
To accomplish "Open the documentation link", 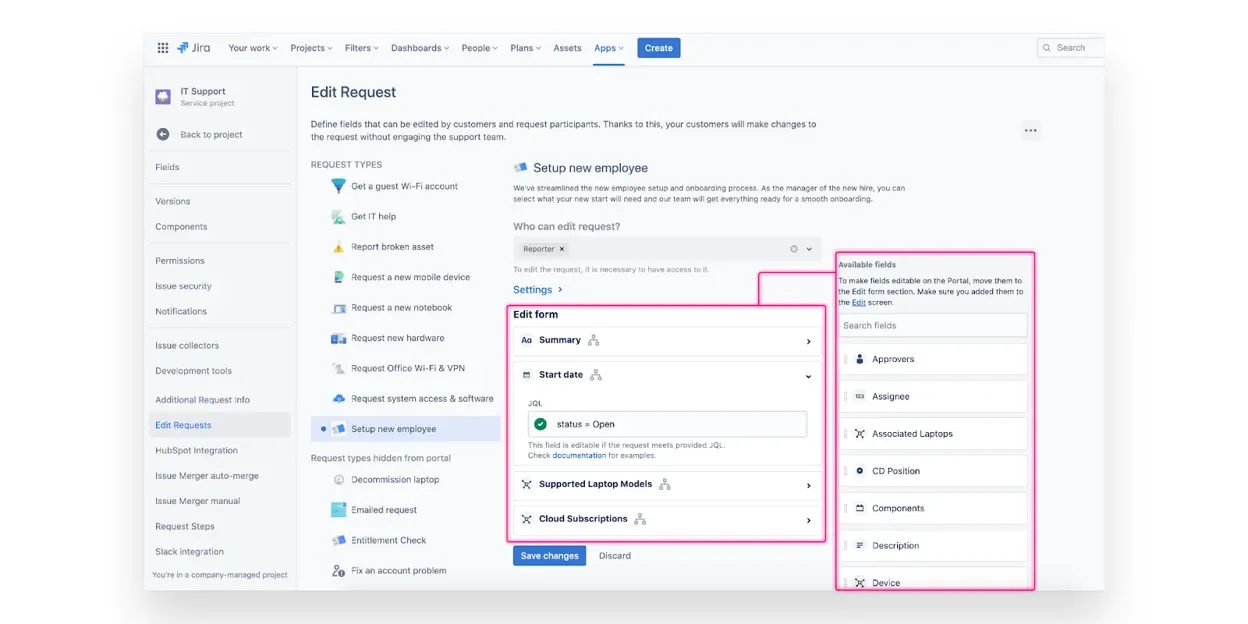I will coord(579,455).
